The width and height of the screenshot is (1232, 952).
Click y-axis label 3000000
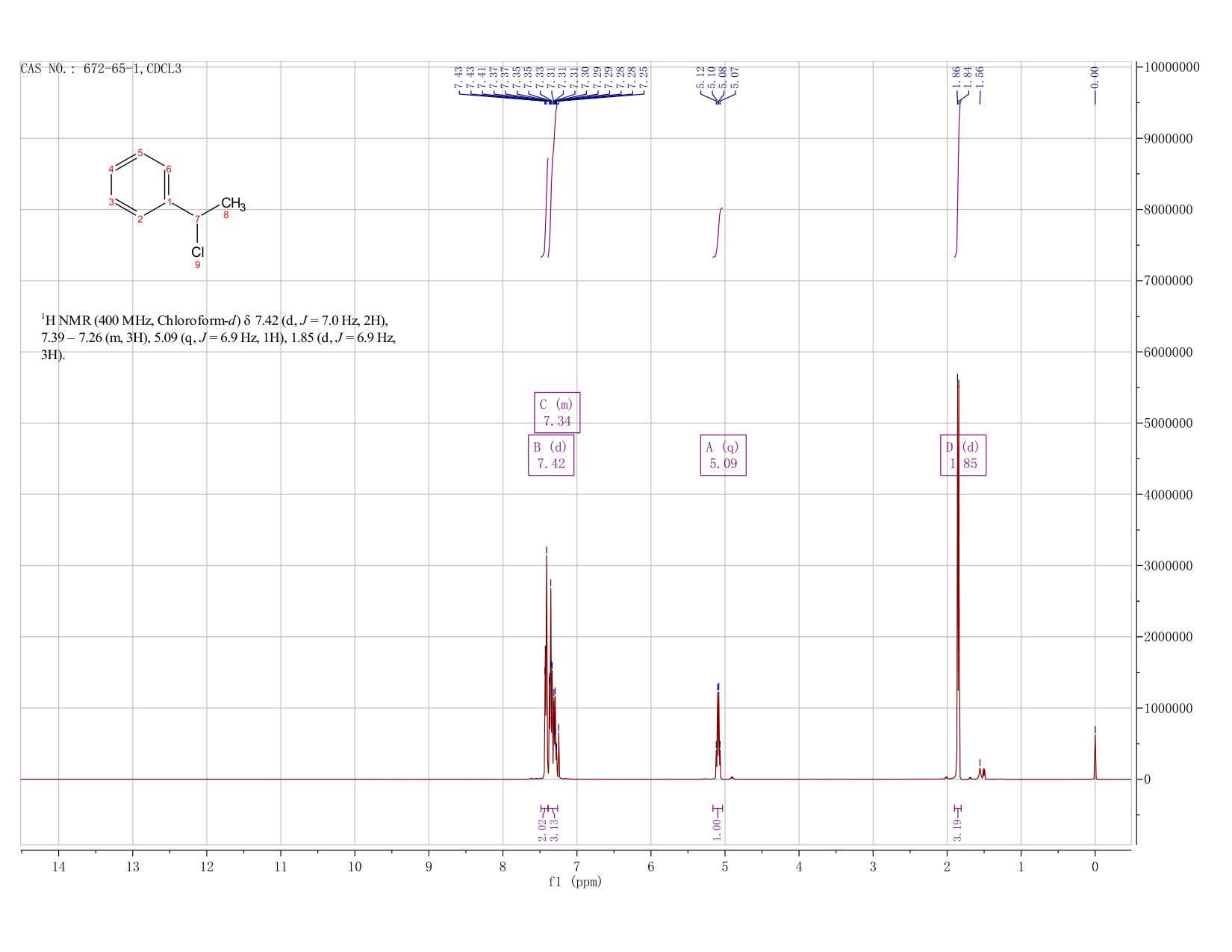click(x=1168, y=566)
